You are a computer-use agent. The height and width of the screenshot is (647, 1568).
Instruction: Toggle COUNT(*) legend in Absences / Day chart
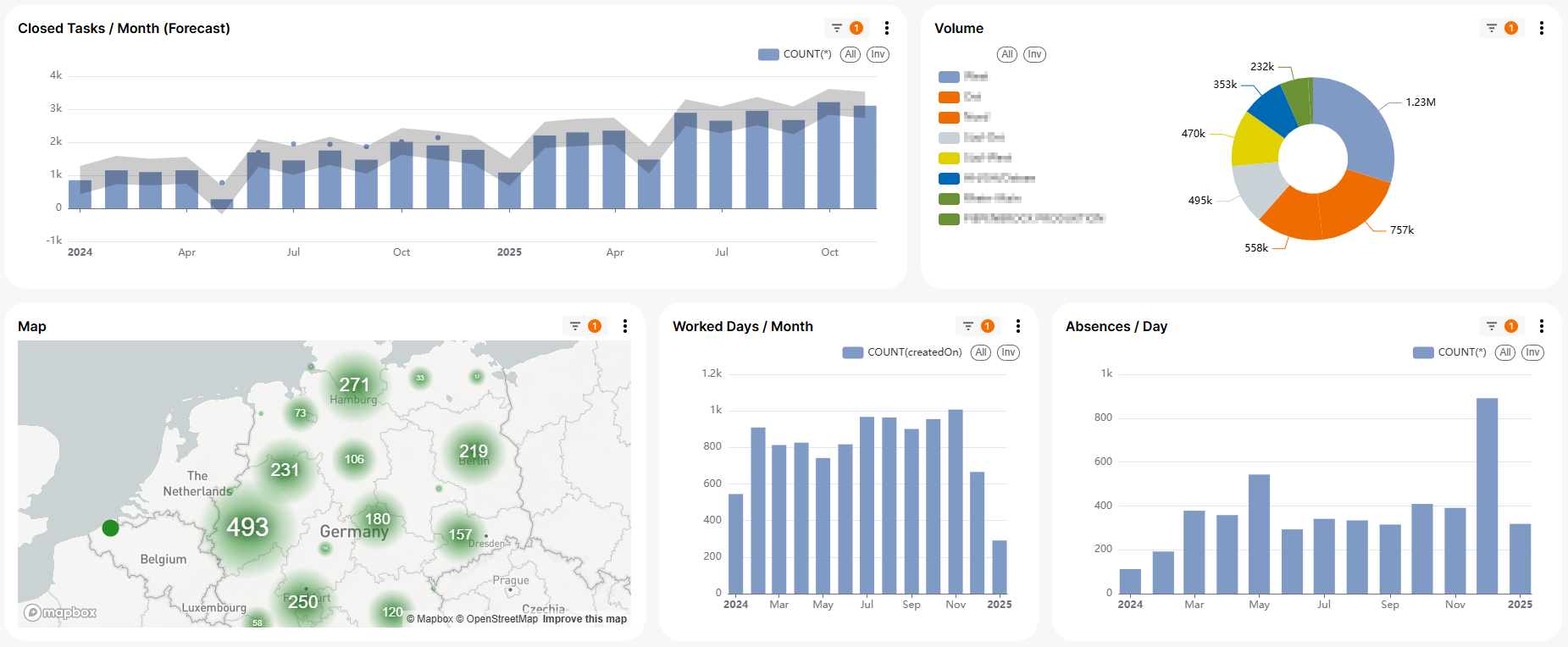(x=1449, y=352)
